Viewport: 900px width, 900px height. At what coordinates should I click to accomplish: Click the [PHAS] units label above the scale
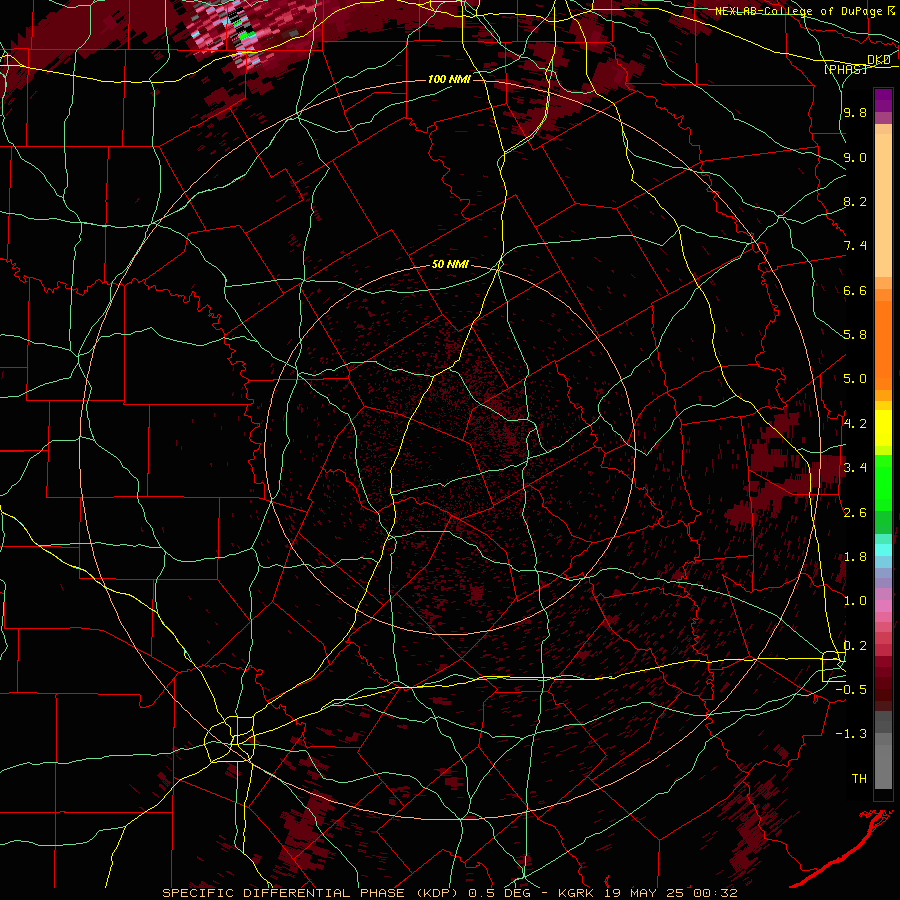pos(845,69)
